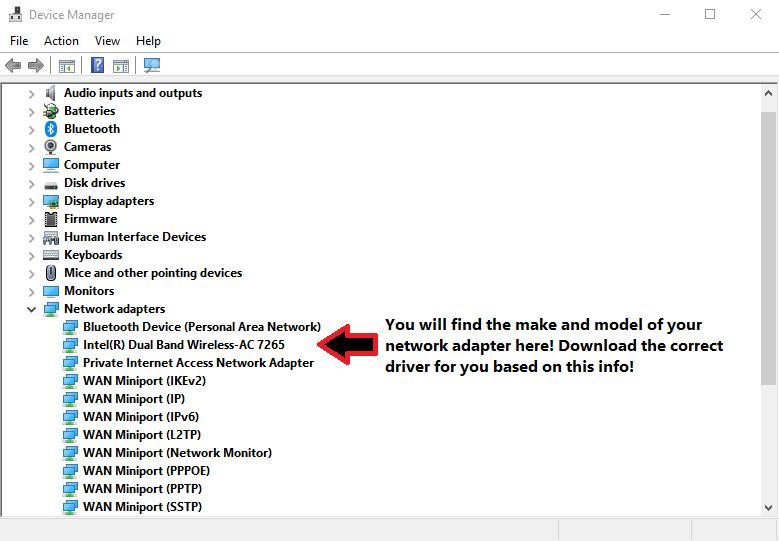
Task: Click the Keyboards category icon
Action: (51, 255)
